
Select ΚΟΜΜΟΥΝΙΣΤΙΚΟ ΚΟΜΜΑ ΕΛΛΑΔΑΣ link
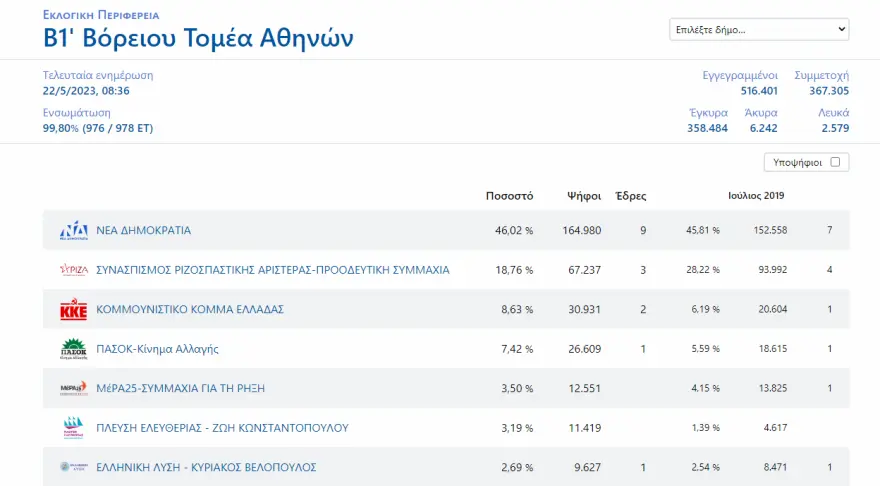coord(190,310)
